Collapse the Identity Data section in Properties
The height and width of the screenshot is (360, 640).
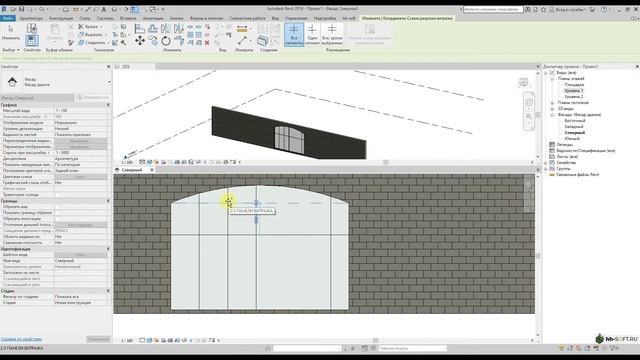[x=108, y=249]
